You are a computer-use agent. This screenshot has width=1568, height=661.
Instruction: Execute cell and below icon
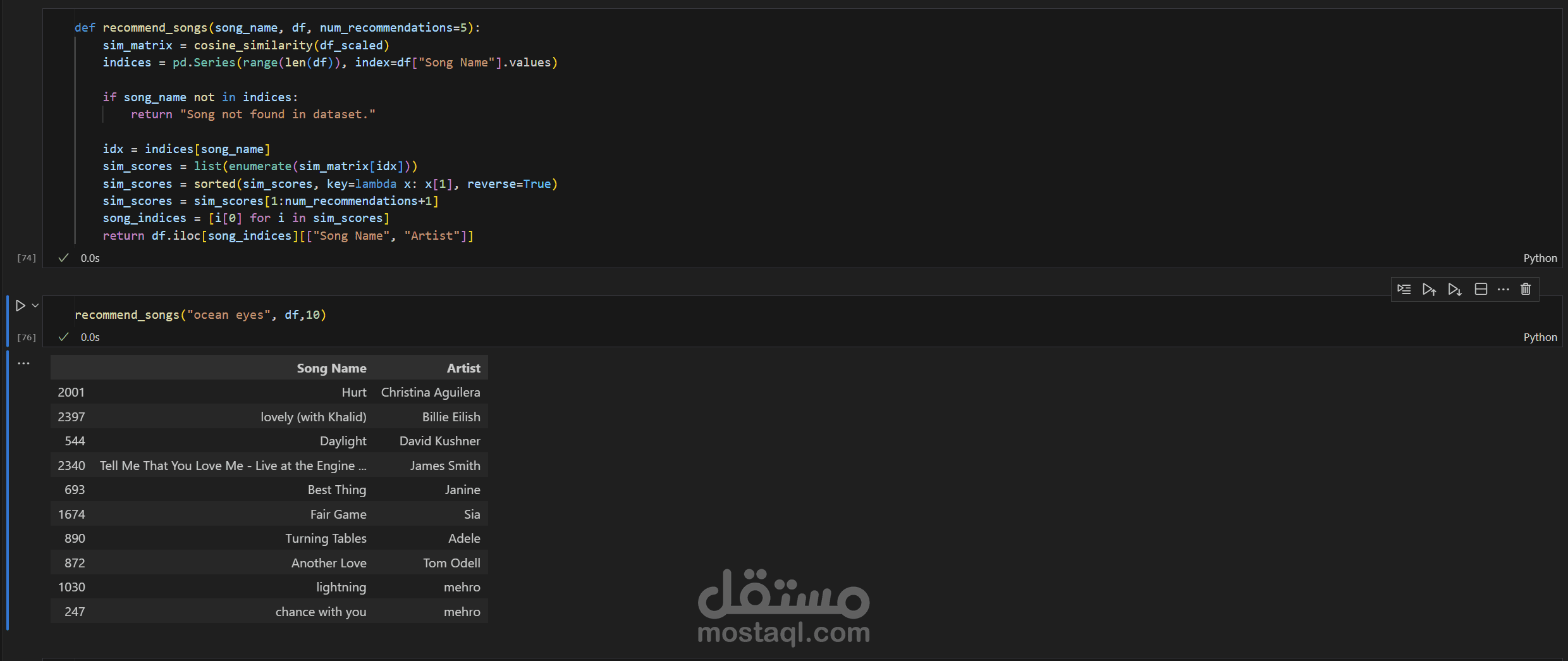pyautogui.click(x=1455, y=289)
